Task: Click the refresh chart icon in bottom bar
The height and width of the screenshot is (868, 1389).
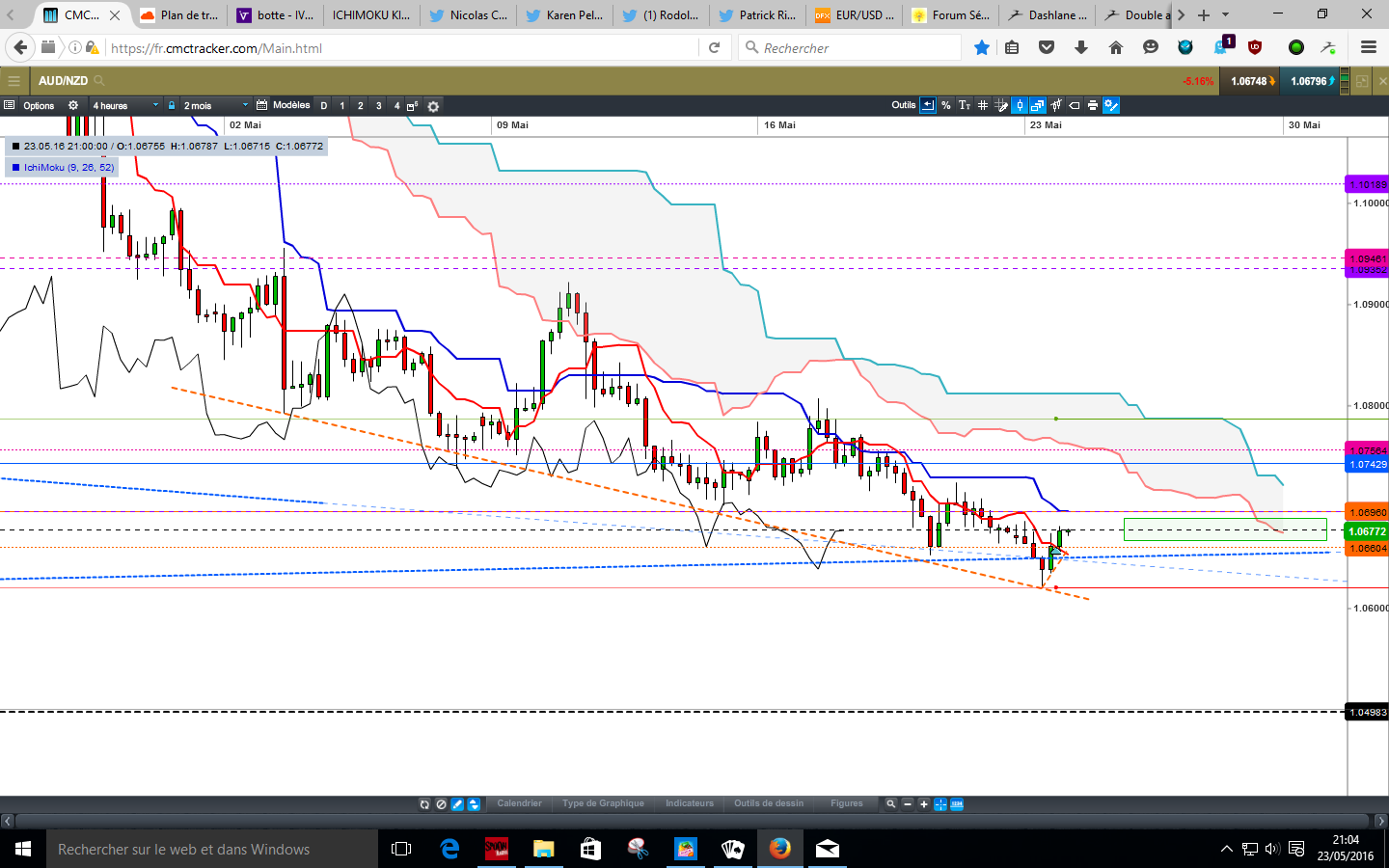Action: click(424, 804)
